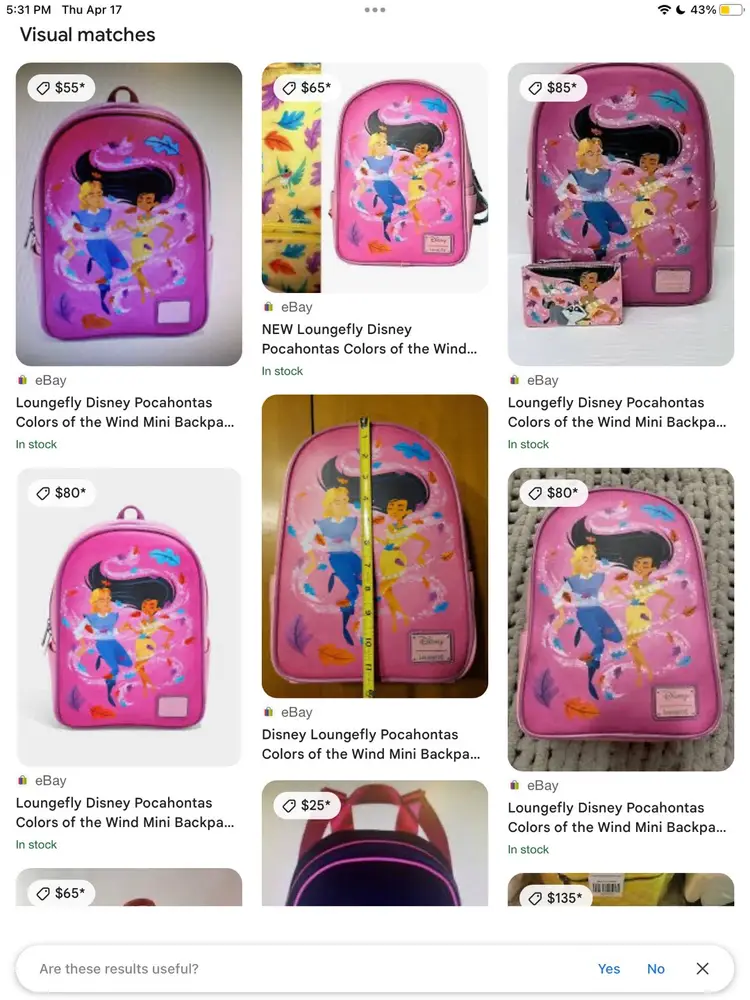Open dark $25 backpack thumbnail
750x1000 pixels.
pyautogui.click(x=374, y=843)
